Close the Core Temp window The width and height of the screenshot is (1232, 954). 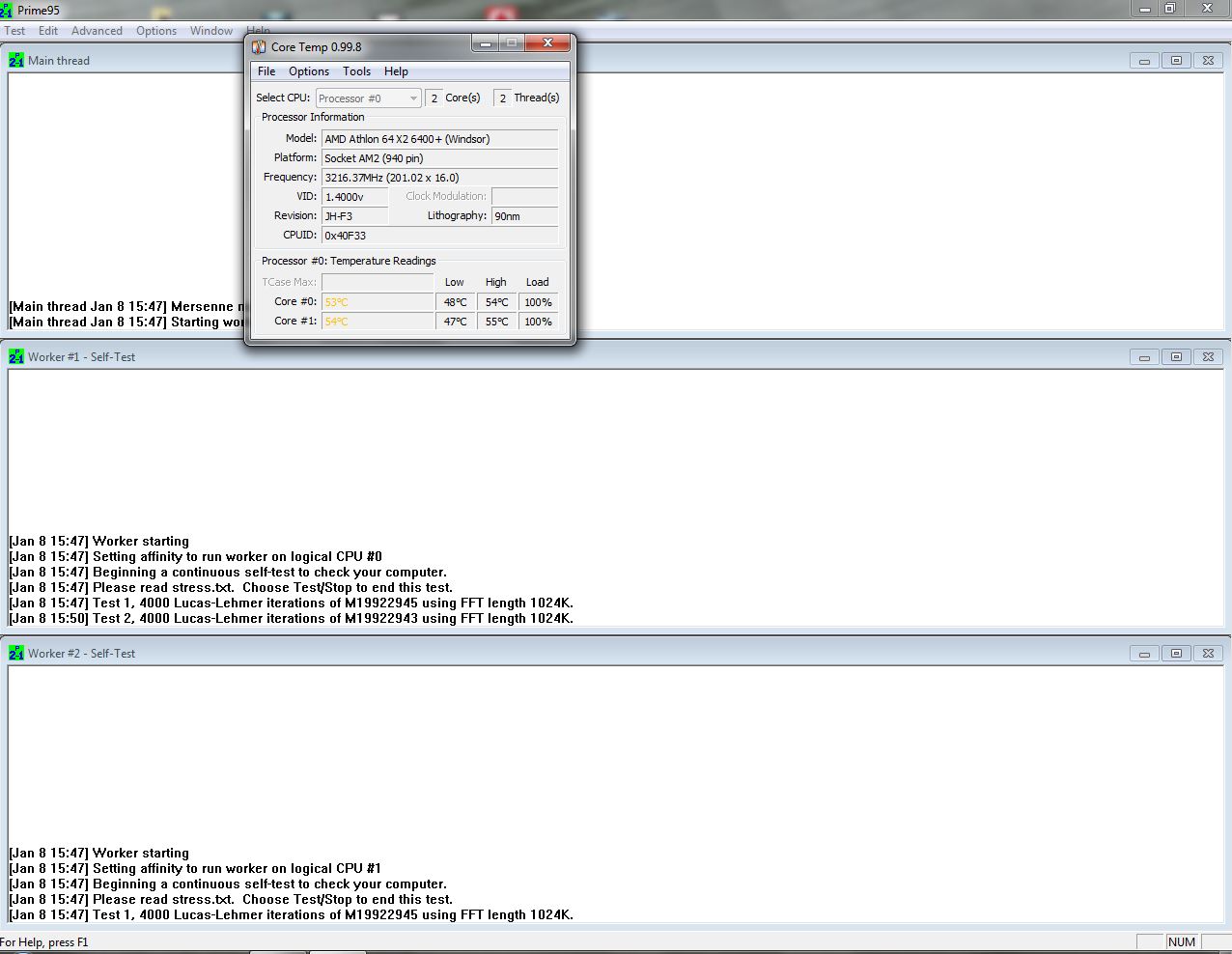pos(547,43)
